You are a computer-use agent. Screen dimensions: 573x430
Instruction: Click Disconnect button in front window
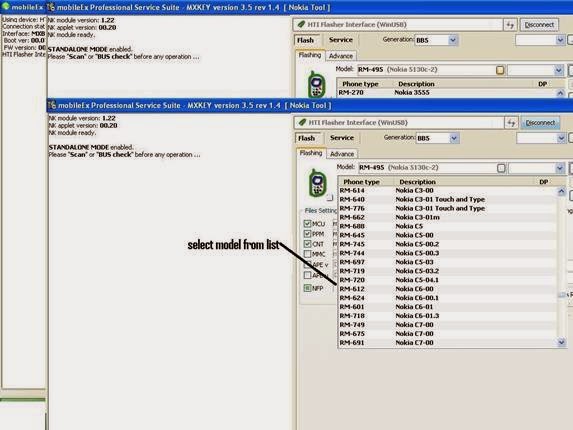540,123
